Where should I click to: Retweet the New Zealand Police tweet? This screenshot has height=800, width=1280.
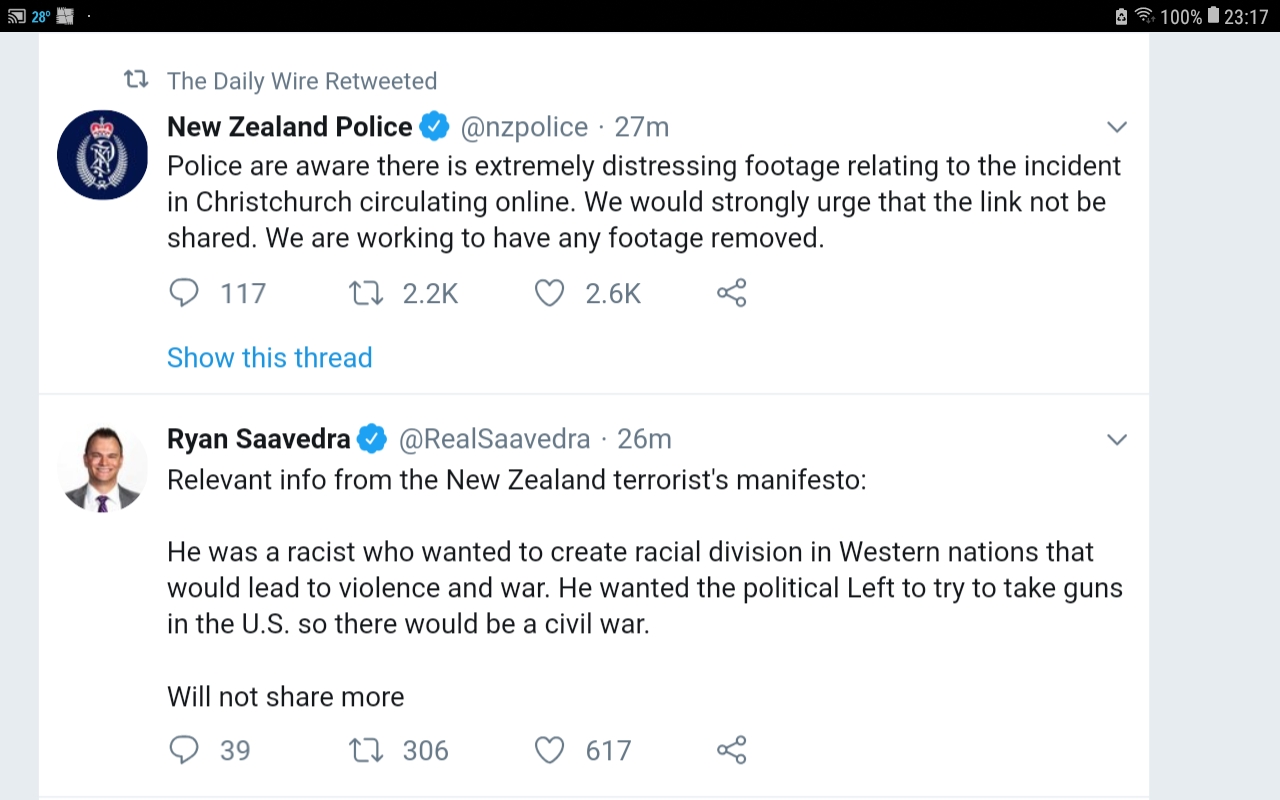tap(365, 293)
